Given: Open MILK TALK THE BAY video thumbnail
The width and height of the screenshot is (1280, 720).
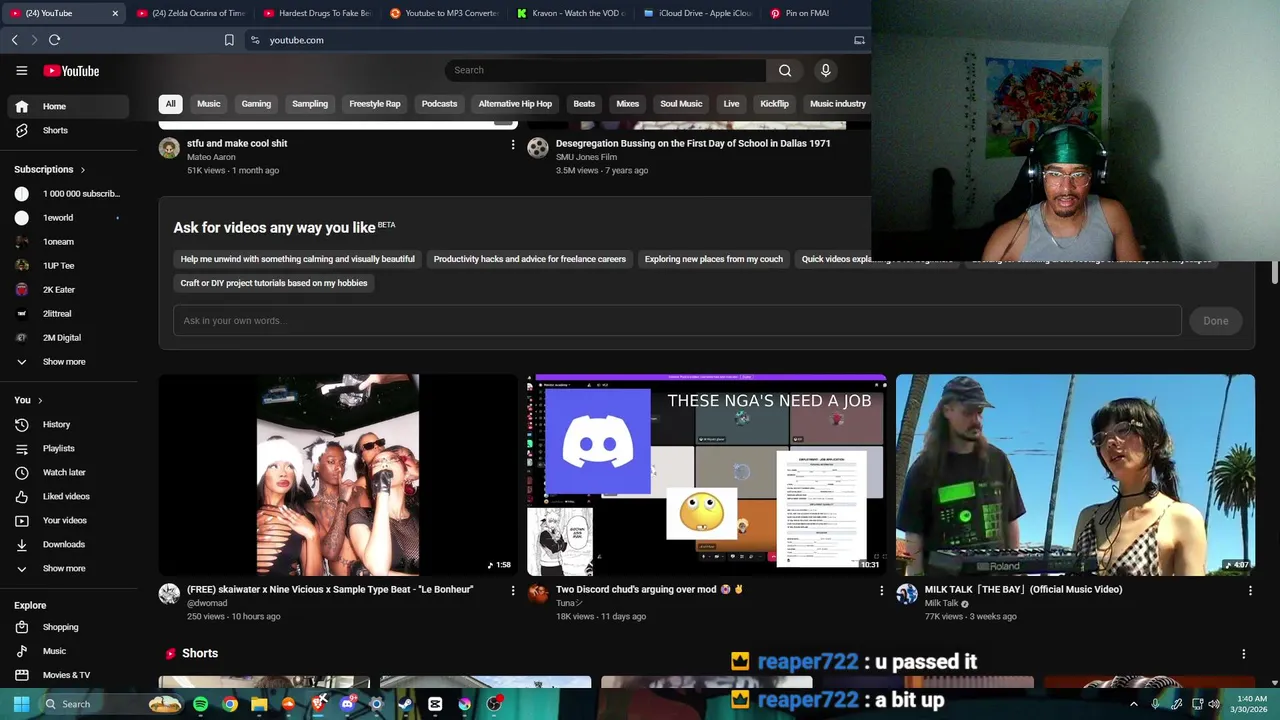Looking at the screenshot, I should (x=1075, y=475).
